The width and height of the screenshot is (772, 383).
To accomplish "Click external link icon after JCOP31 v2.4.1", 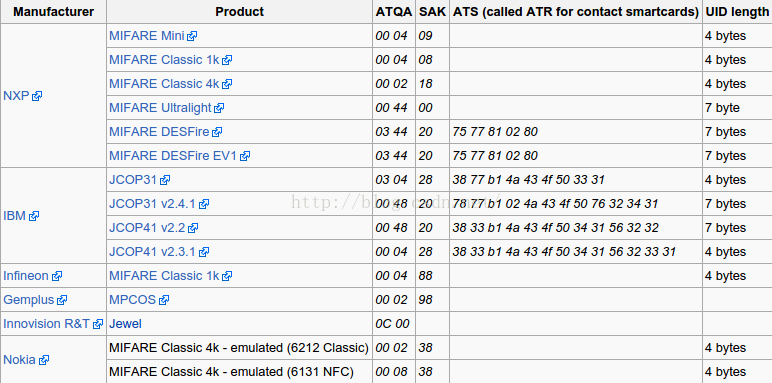I will coord(204,204).
